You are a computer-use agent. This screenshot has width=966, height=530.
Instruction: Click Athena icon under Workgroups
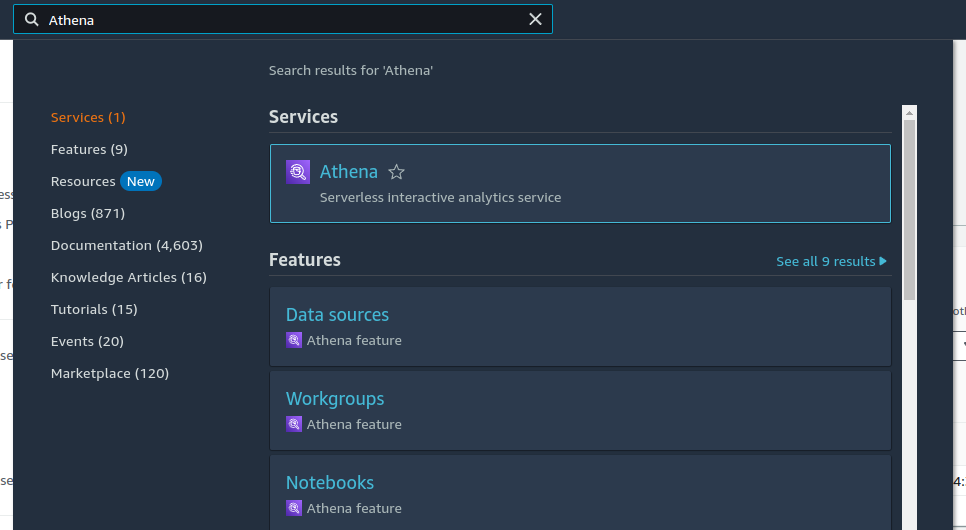294,424
